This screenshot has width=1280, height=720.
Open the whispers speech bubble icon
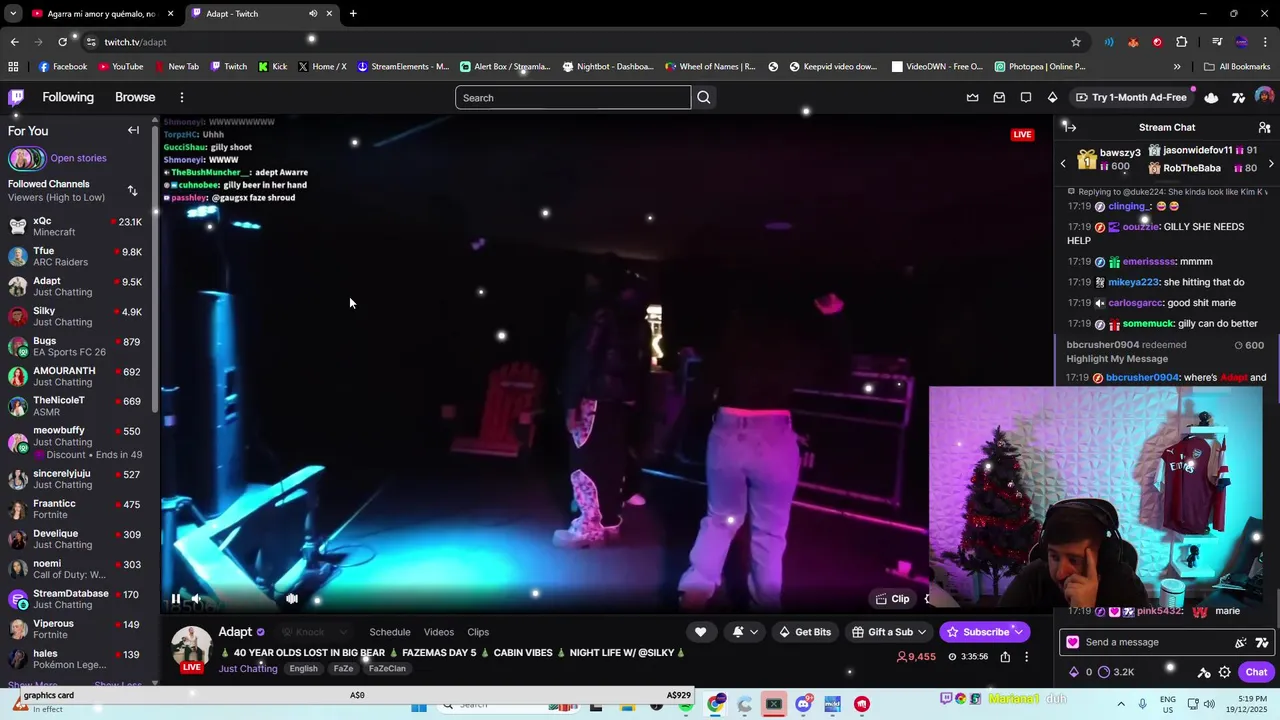click(x=1026, y=97)
